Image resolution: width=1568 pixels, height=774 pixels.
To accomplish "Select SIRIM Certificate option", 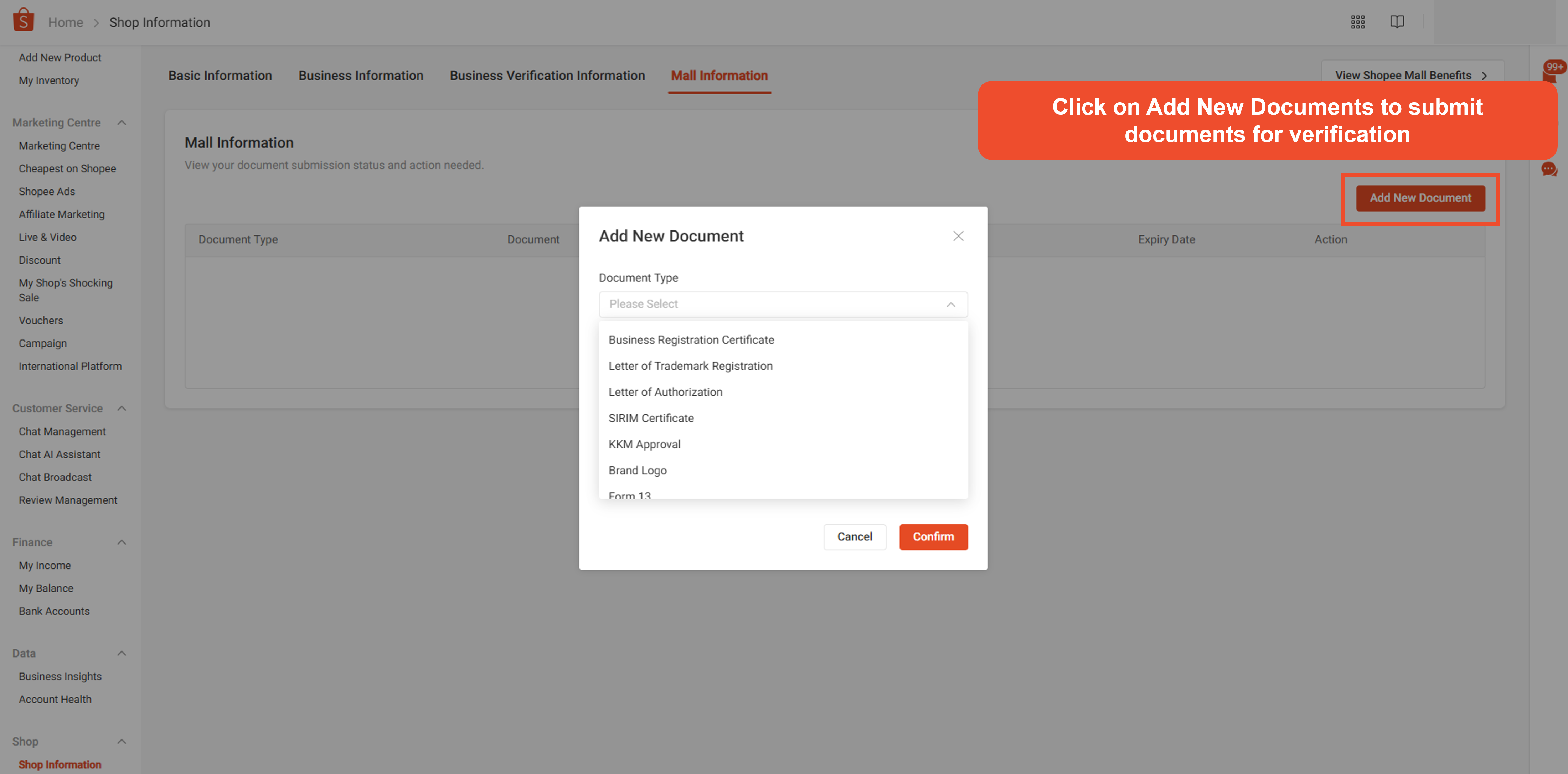I will pyautogui.click(x=783, y=419).
